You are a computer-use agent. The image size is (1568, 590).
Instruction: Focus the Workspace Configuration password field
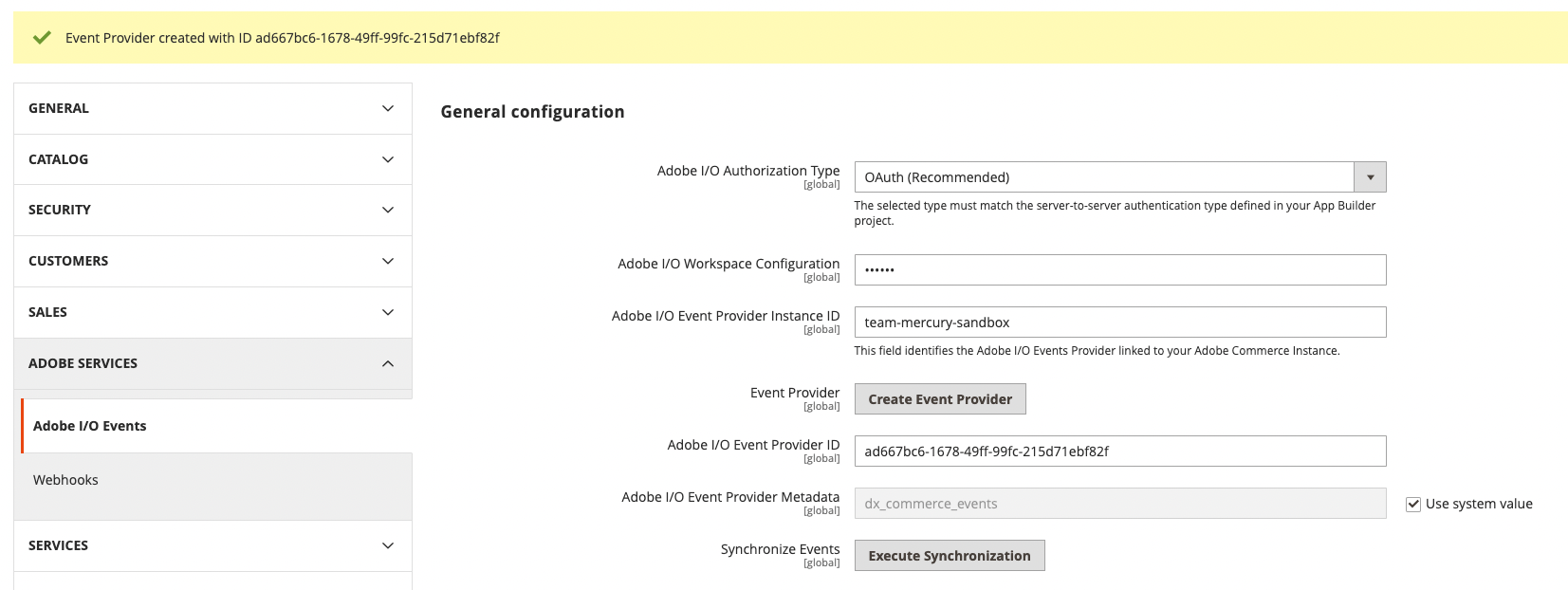[x=1120, y=270]
